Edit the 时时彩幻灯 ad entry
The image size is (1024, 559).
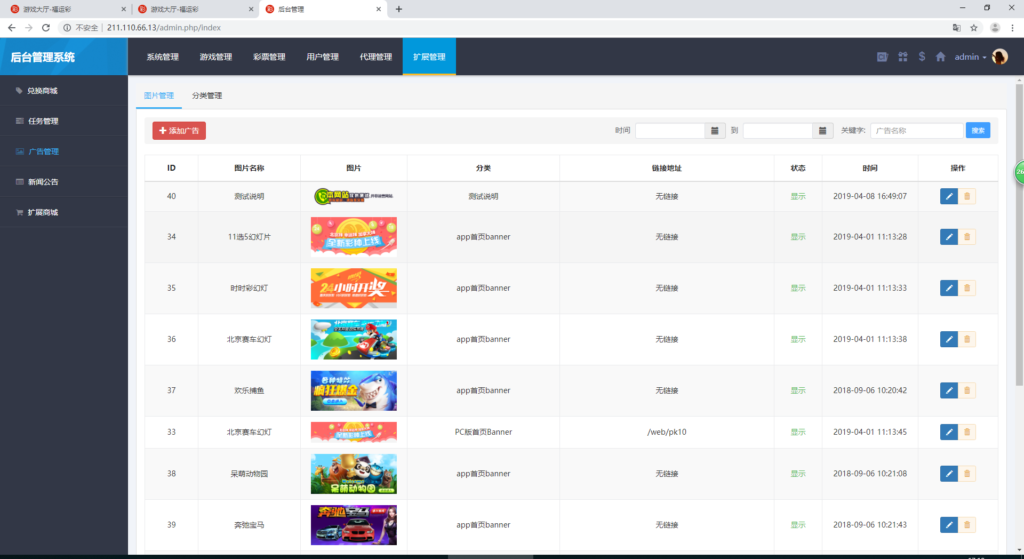coord(948,288)
